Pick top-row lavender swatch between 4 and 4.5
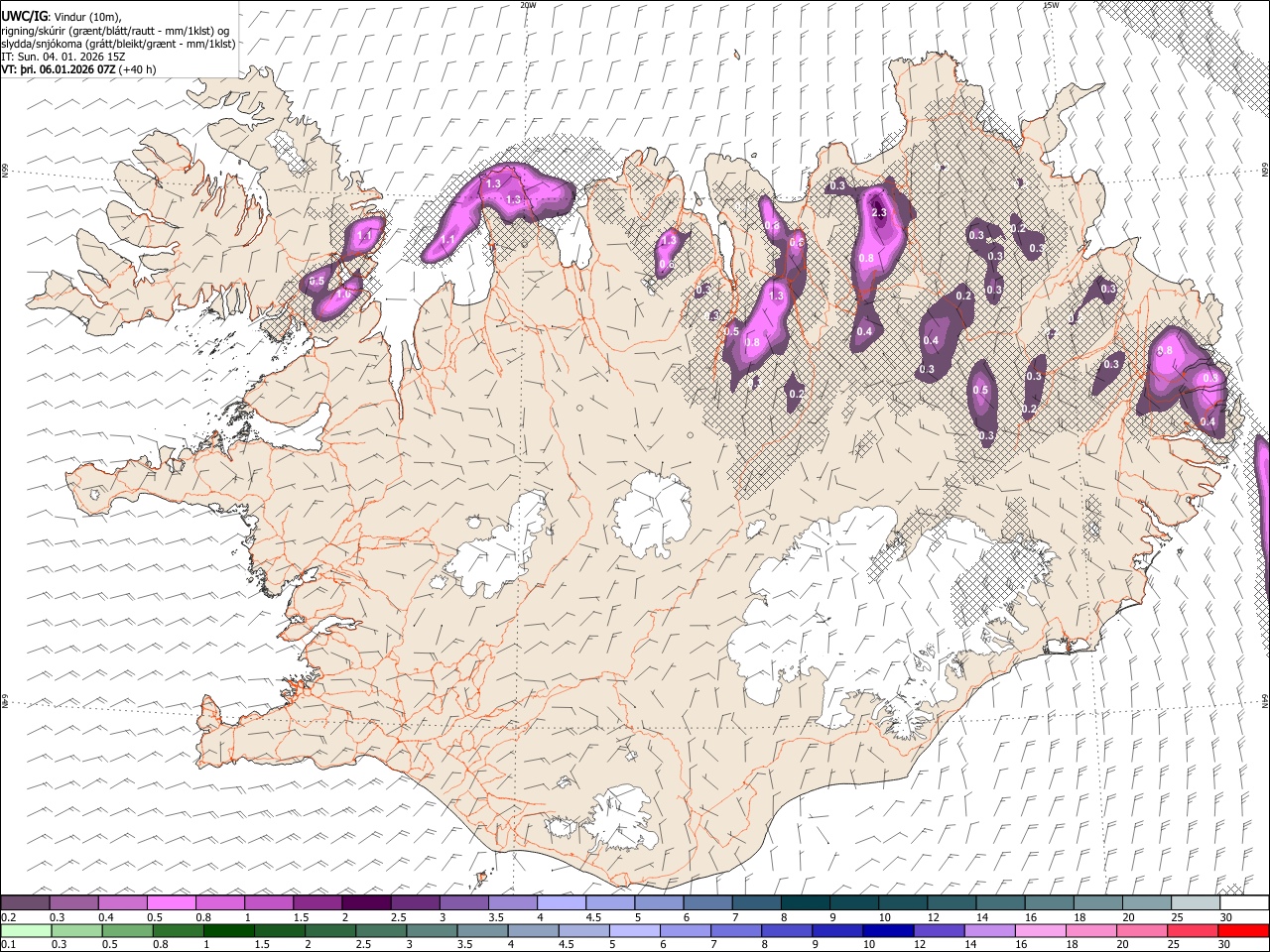The width and height of the screenshot is (1270, 952). [x=561, y=902]
